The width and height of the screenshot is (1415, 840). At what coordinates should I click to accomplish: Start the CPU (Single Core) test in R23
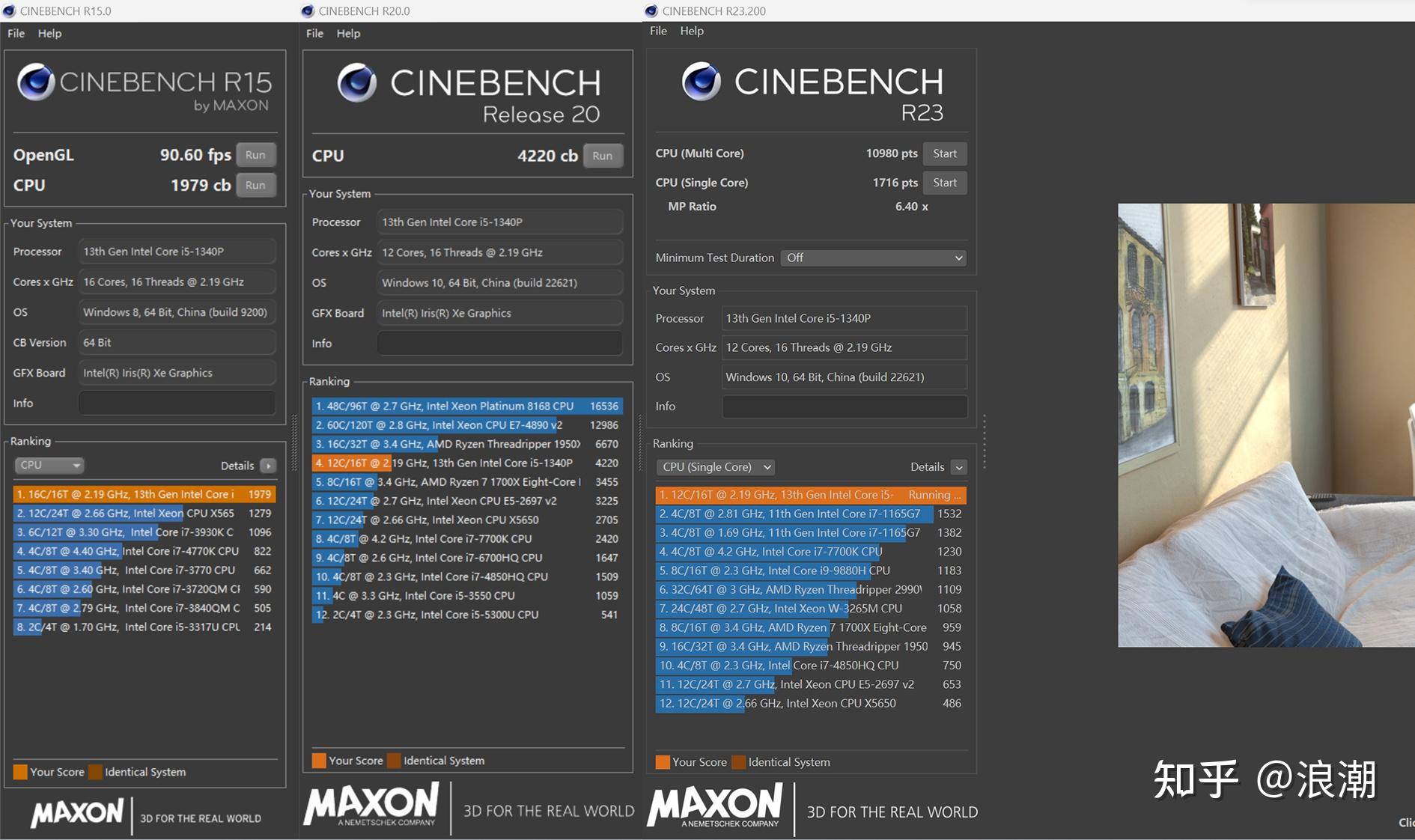tap(945, 183)
